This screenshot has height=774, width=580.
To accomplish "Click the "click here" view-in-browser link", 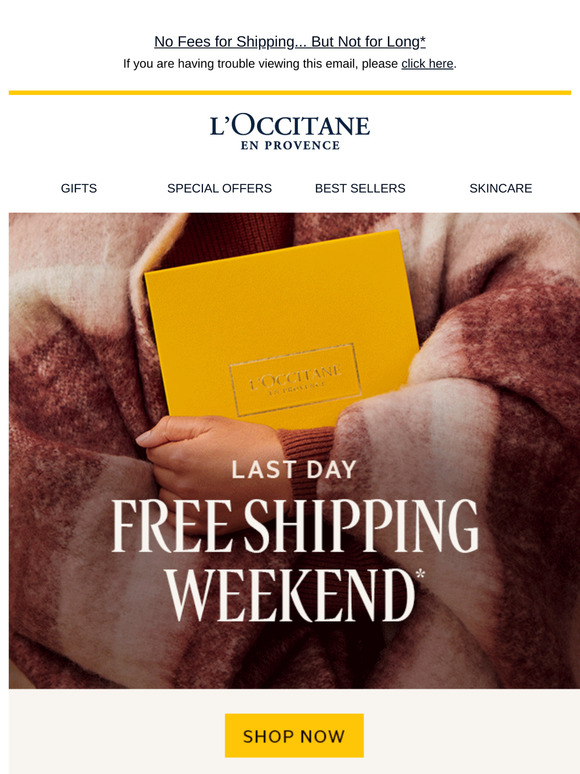I will (427, 64).
